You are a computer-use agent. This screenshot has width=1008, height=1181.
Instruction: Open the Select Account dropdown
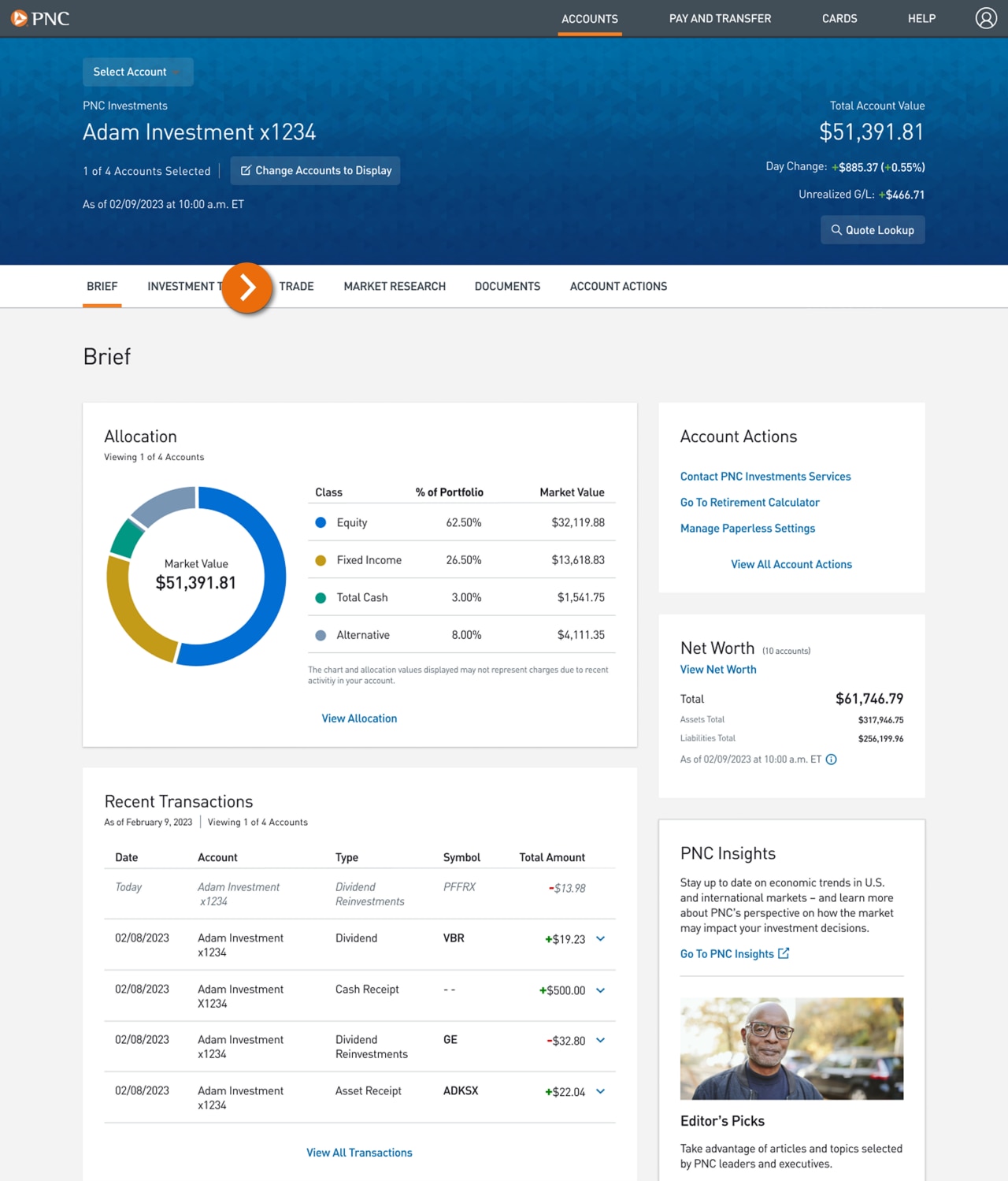(x=138, y=72)
